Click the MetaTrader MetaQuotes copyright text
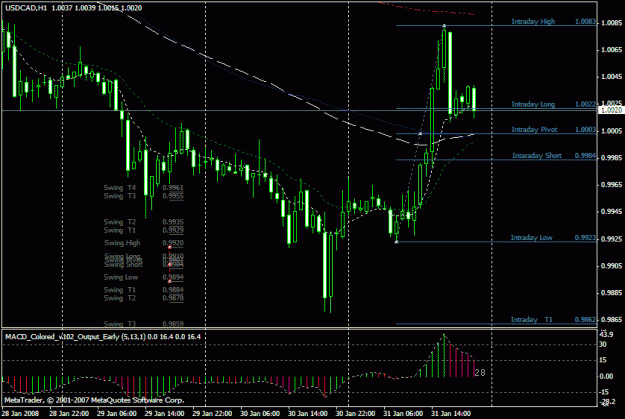 [x=94, y=400]
